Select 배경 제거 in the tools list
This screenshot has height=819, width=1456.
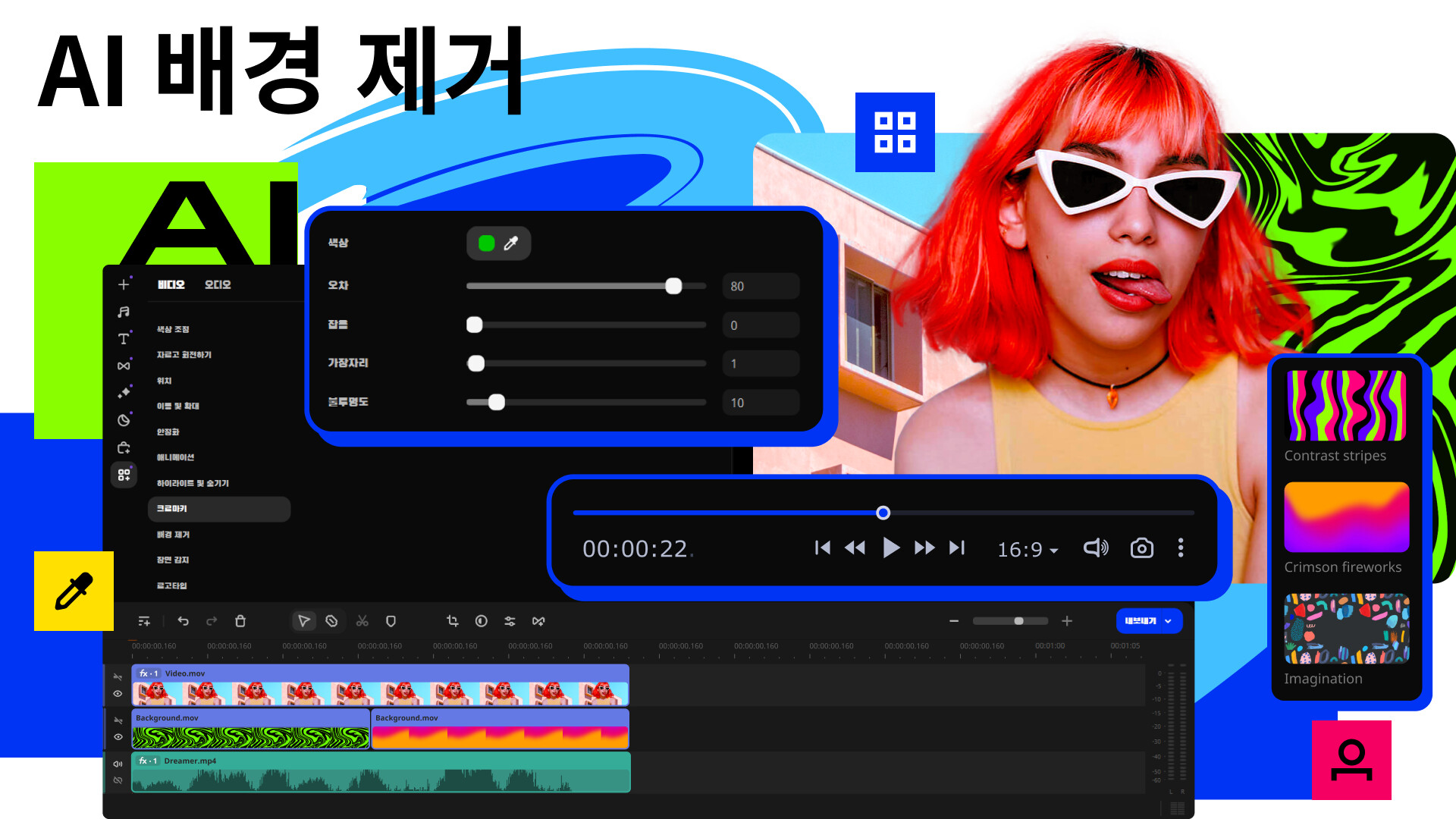[173, 535]
